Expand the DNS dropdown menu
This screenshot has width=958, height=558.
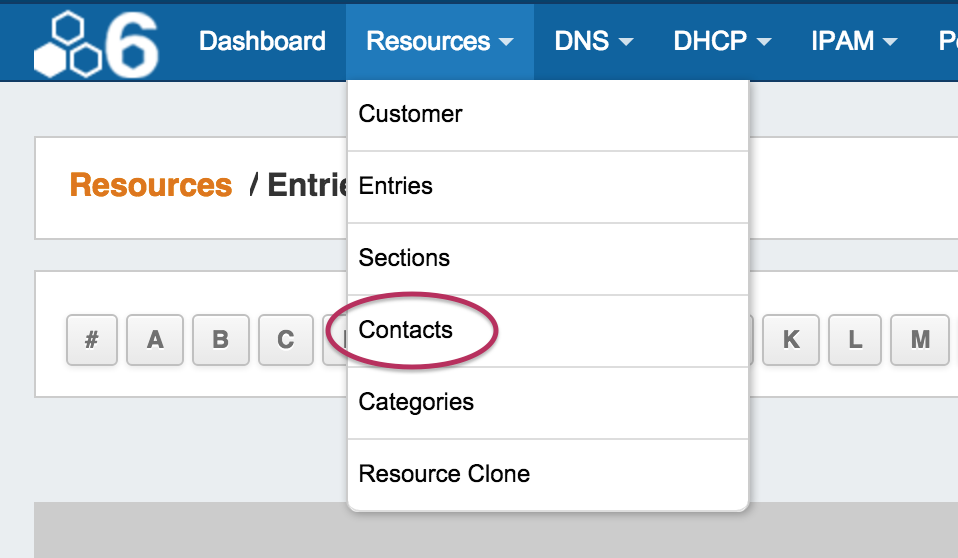[x=594, y=41]
